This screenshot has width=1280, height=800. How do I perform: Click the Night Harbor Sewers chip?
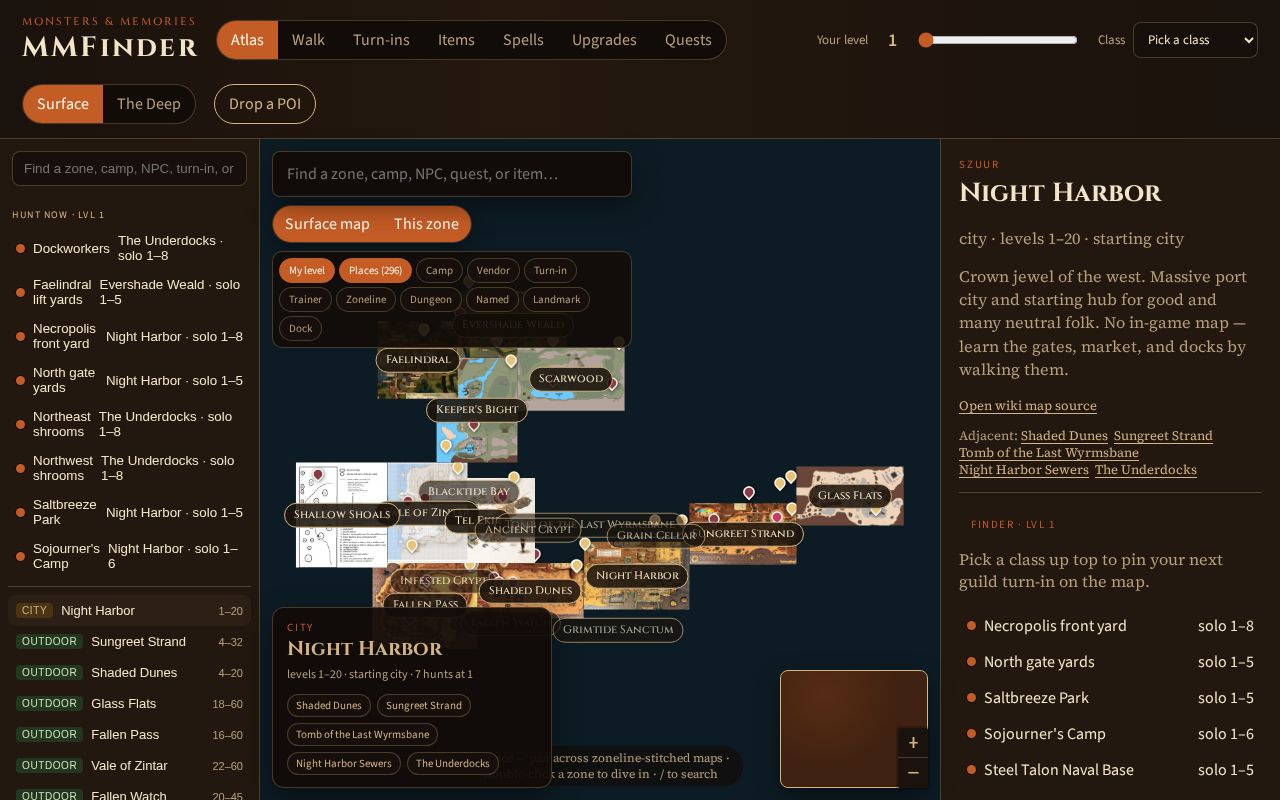[x=344, y=763]
